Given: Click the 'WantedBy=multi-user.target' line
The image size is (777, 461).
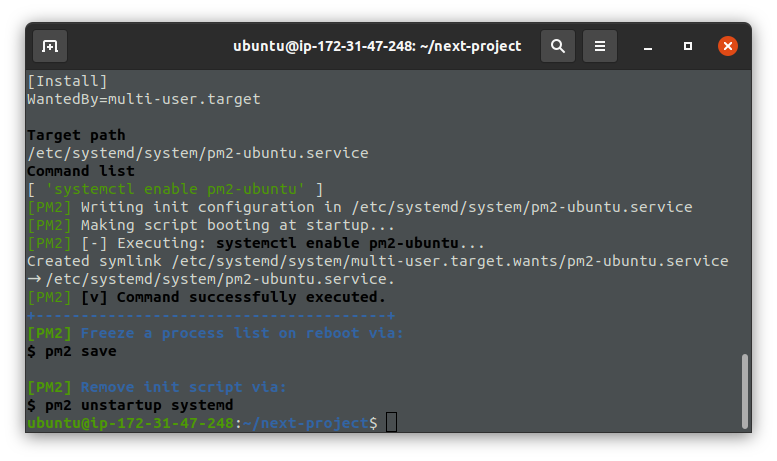Looking at the screenshot, I should [144, 99].
